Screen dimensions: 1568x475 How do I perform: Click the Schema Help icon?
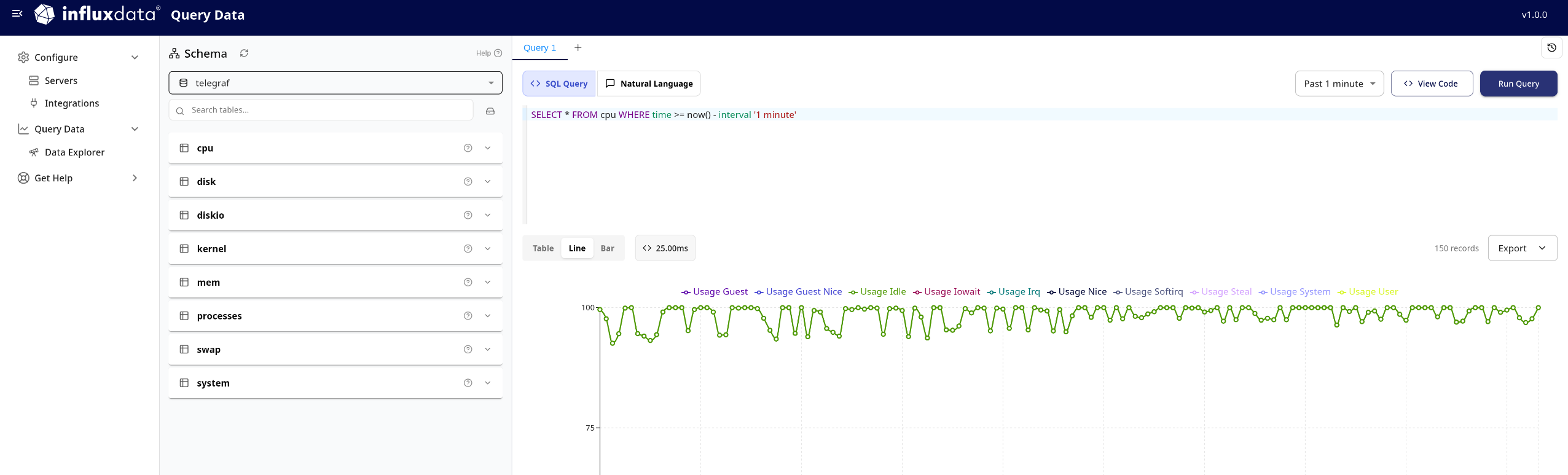pyautogui.click(x=498, y=53)
